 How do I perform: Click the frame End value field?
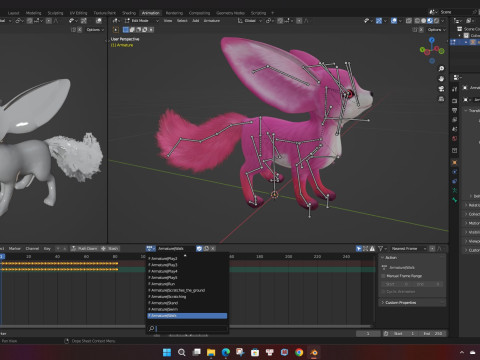[433, 333]
